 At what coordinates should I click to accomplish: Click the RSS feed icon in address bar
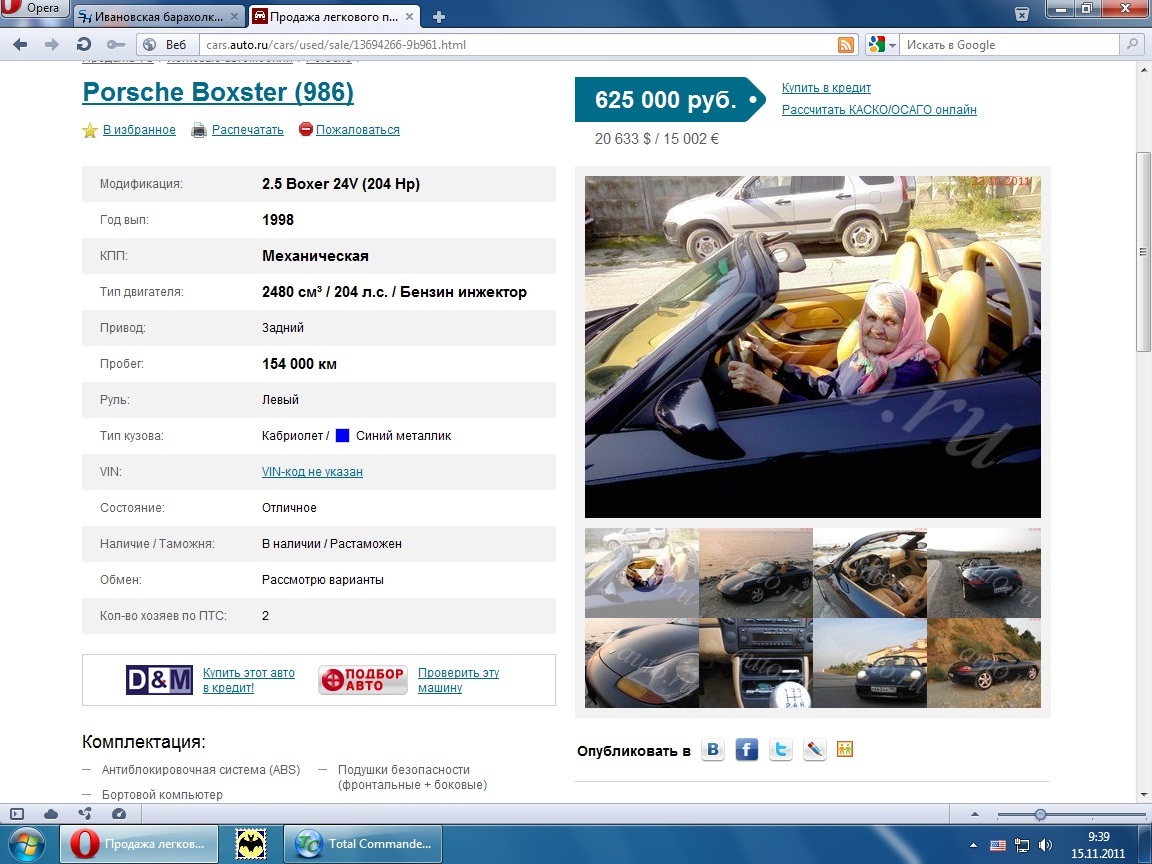[846, 45]
